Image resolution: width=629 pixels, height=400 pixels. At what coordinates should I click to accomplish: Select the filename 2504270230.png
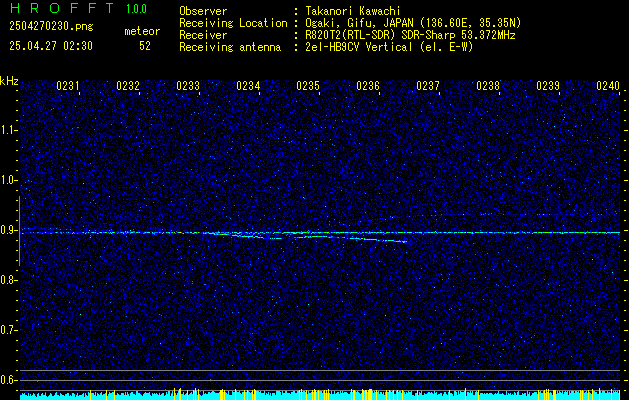[51, 26]
